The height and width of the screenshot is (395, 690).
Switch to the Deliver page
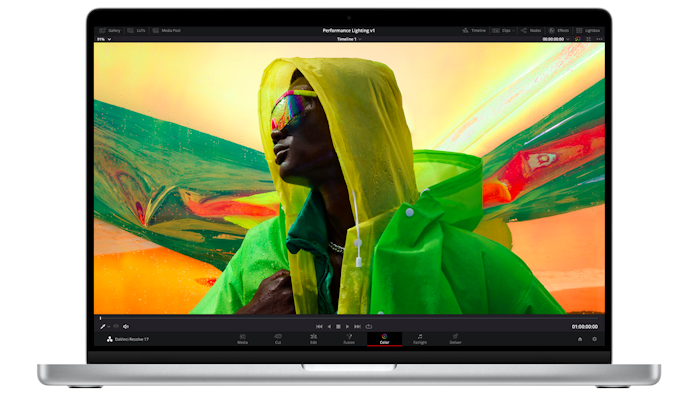point(455,339)
